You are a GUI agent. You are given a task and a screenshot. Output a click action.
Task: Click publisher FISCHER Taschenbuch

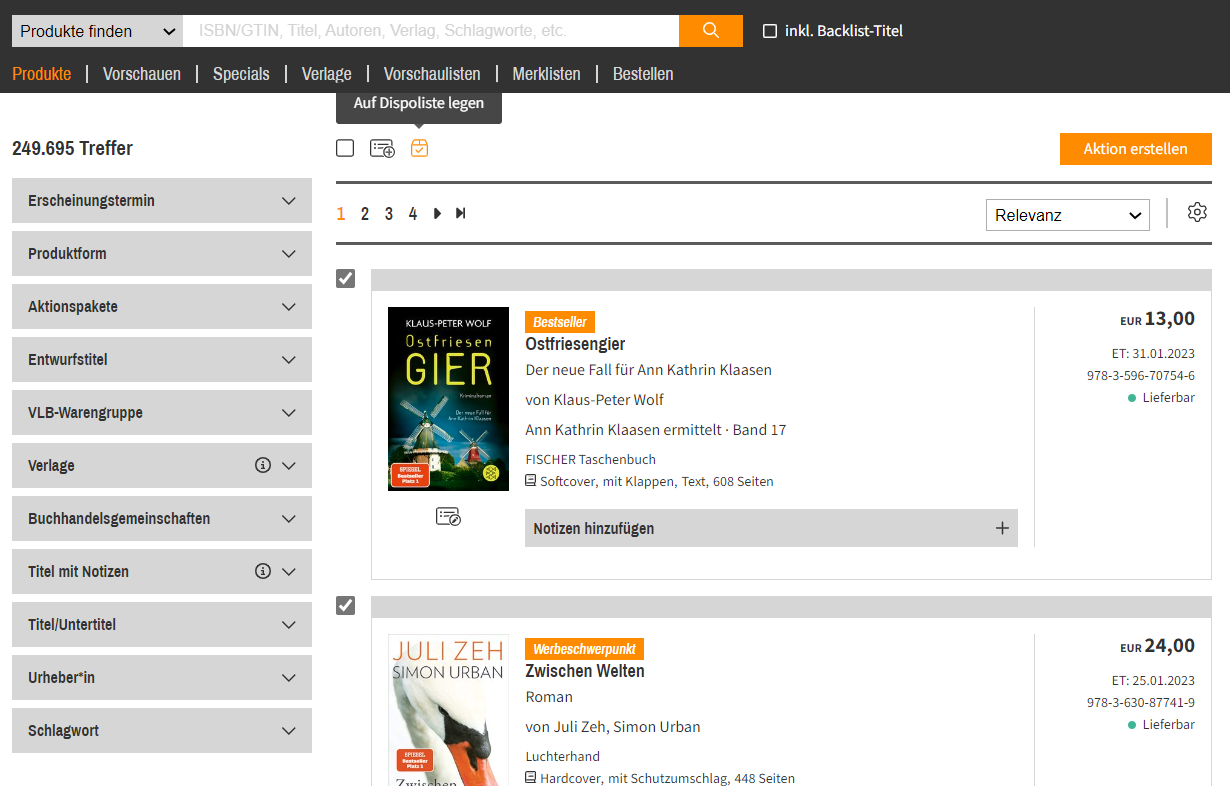point(590,460)
